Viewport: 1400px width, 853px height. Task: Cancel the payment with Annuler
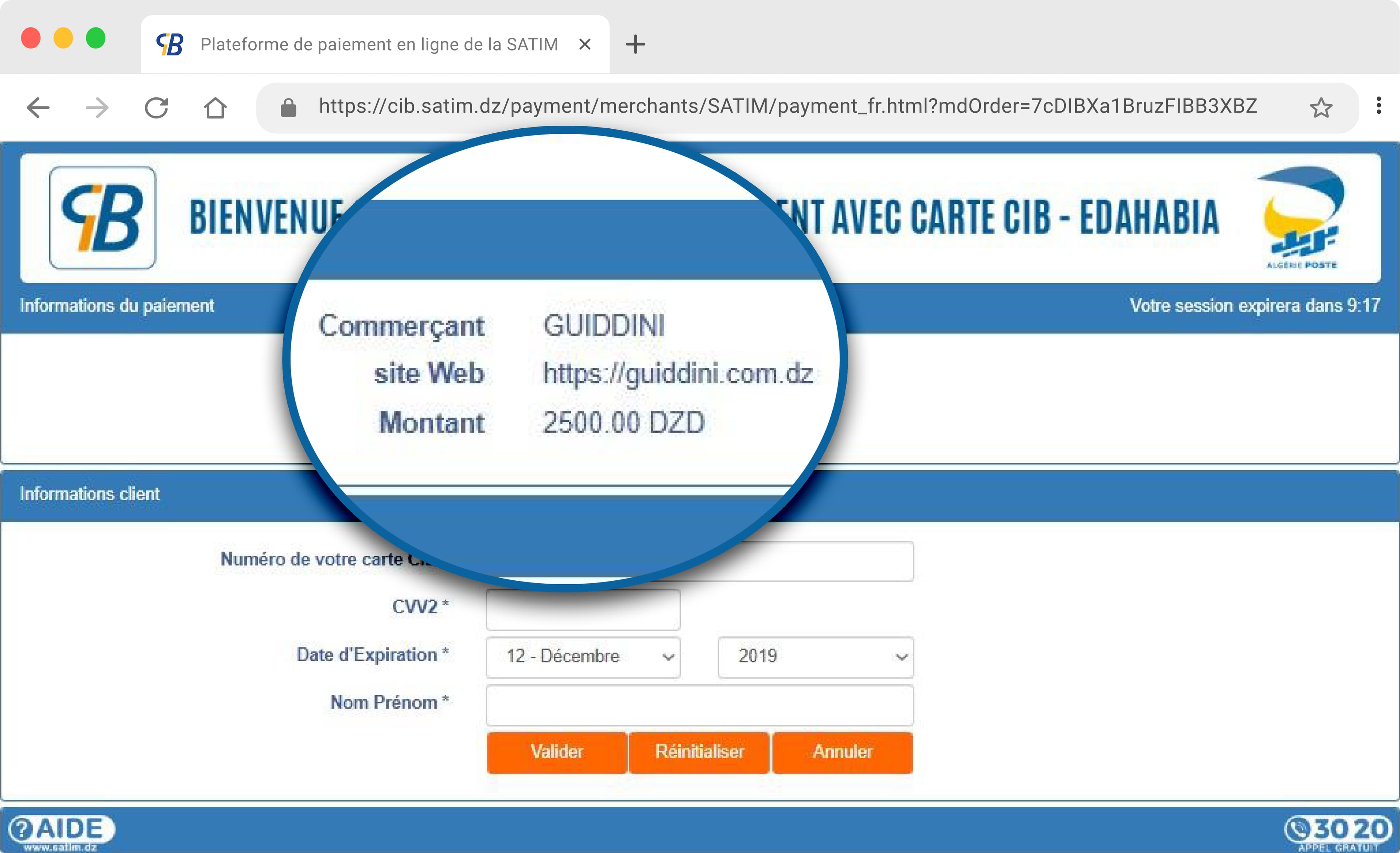[842, 752]
